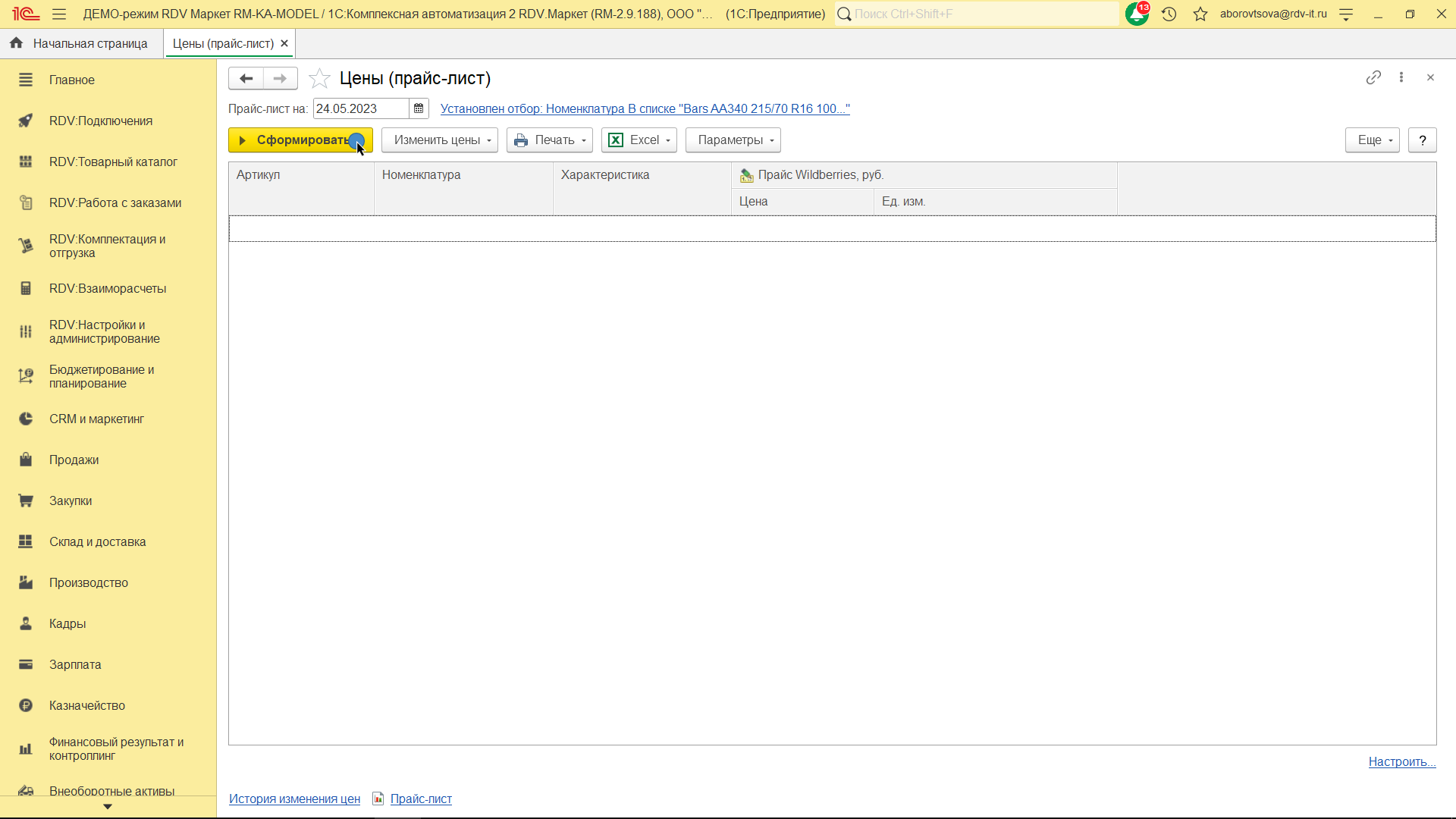This screenshot has width=1456, height=819.
Task: Go back with the left arrow
Action: point(246,78)
